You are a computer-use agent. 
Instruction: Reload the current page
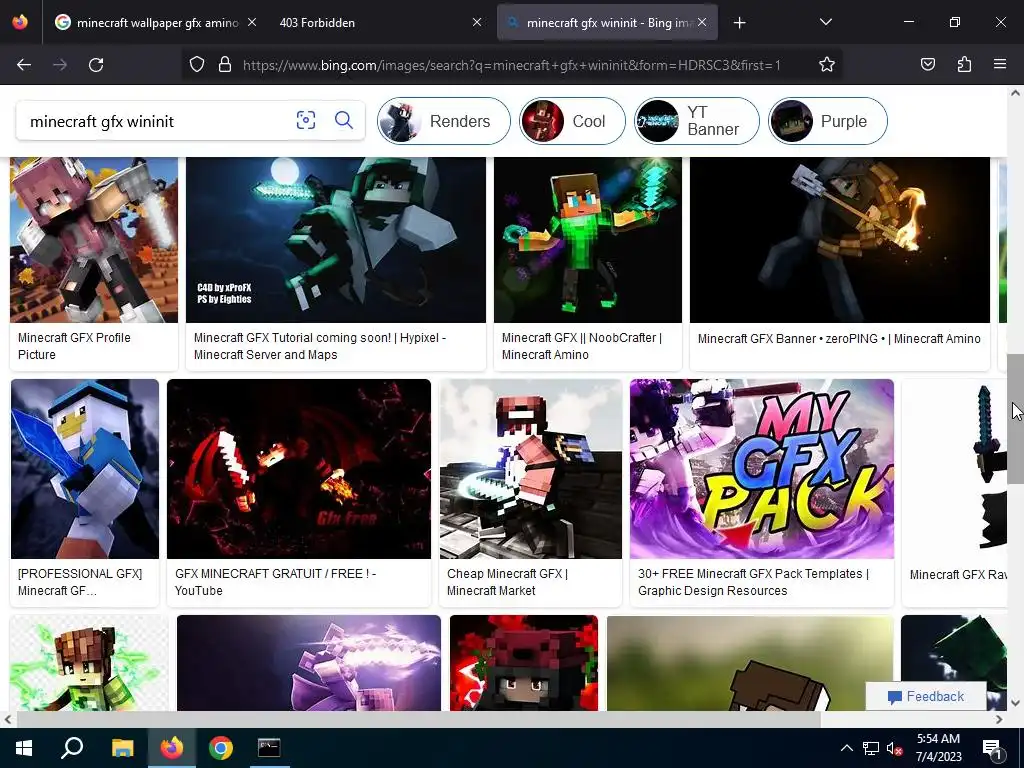pyautogui.click(x=96, y=65)
